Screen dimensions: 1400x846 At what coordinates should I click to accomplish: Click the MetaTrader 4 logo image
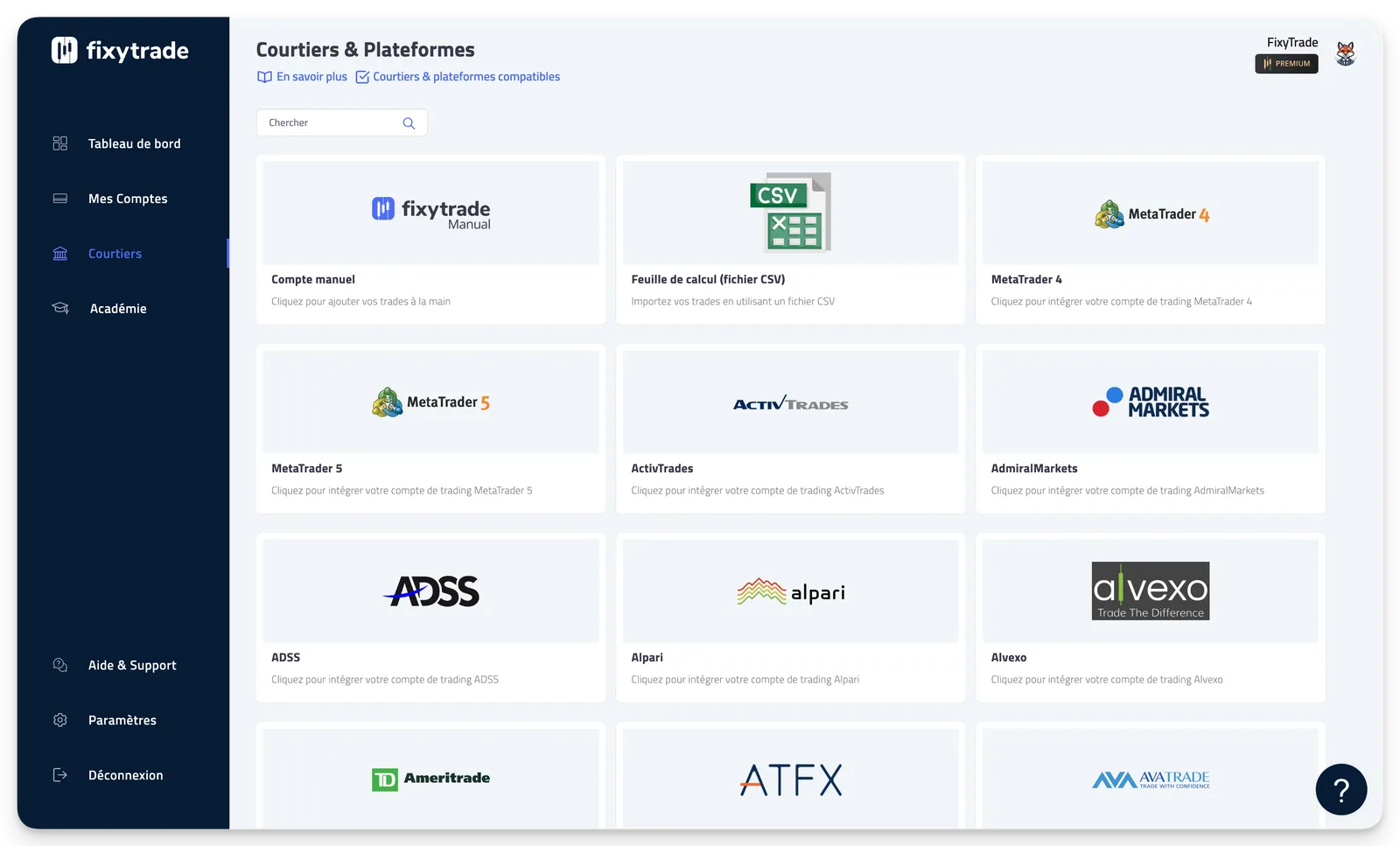(1151, 214)
